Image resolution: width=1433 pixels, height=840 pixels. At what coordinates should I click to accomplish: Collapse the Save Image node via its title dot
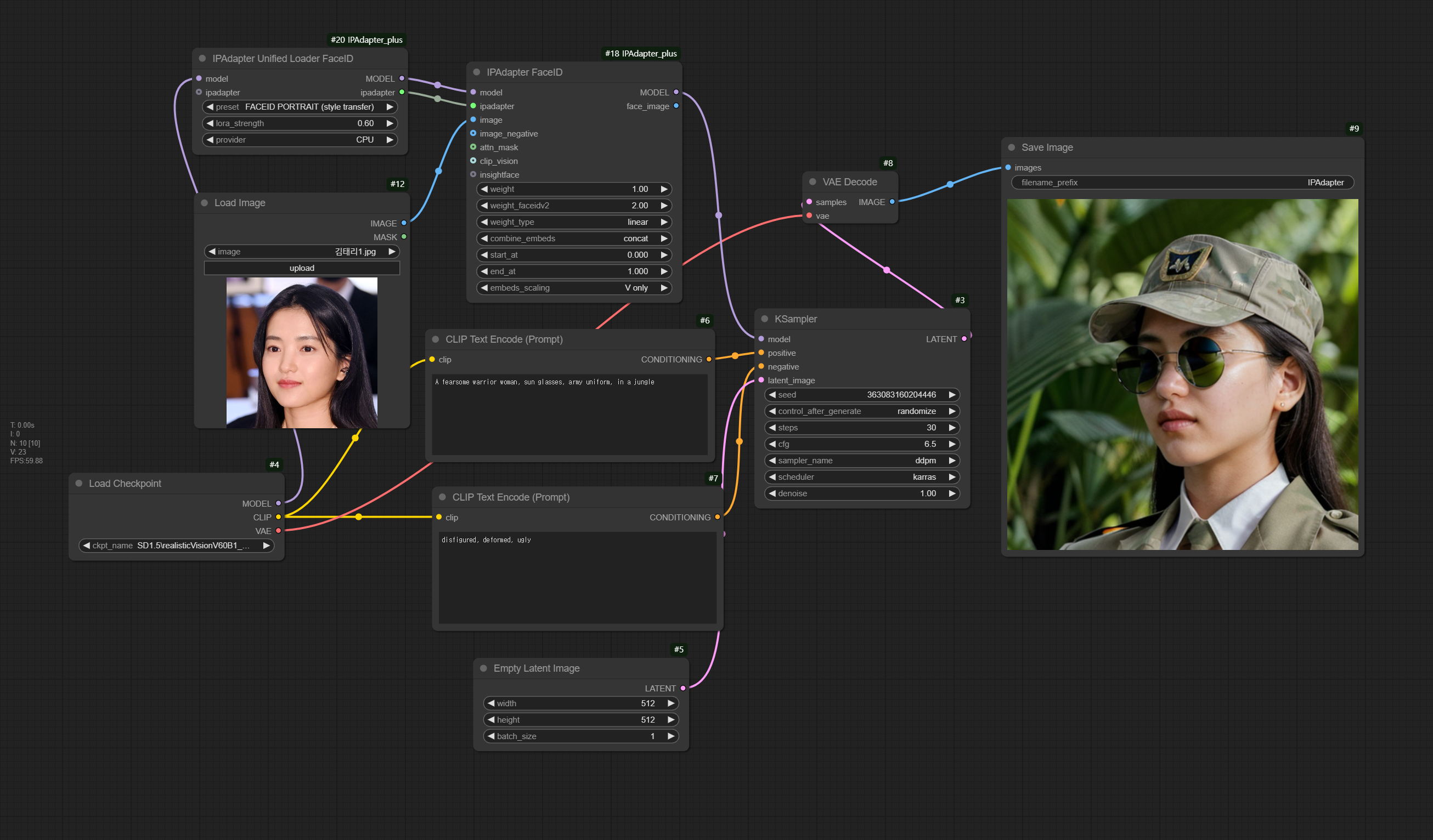pyautogui.click(x=1011, y=147)
